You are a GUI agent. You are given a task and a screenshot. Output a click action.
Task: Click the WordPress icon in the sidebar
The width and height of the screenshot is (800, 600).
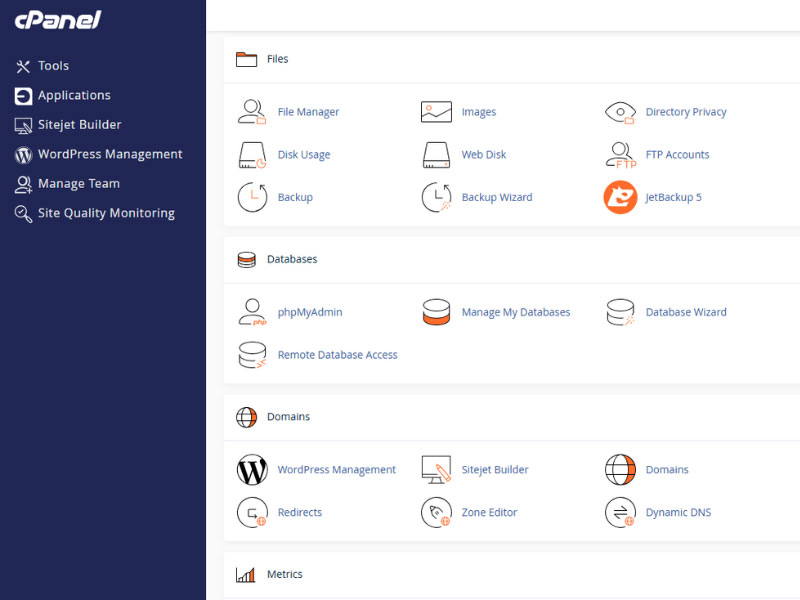point(23,155)
